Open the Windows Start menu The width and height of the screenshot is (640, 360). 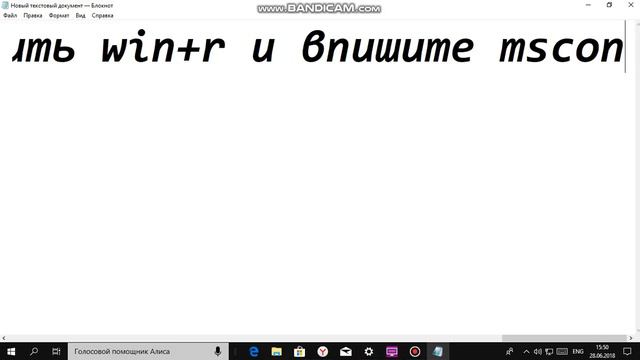(11, 351)
